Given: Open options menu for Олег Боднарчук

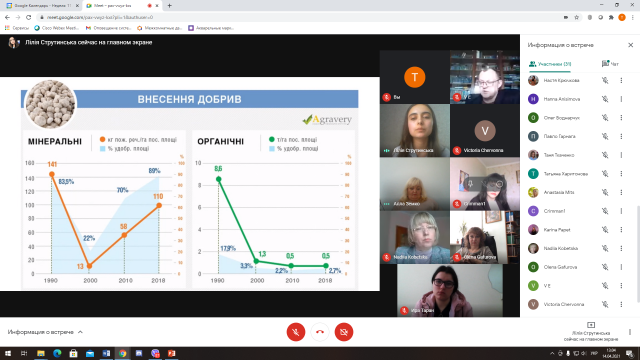Looking at the screenshot, I should point(621,118).
